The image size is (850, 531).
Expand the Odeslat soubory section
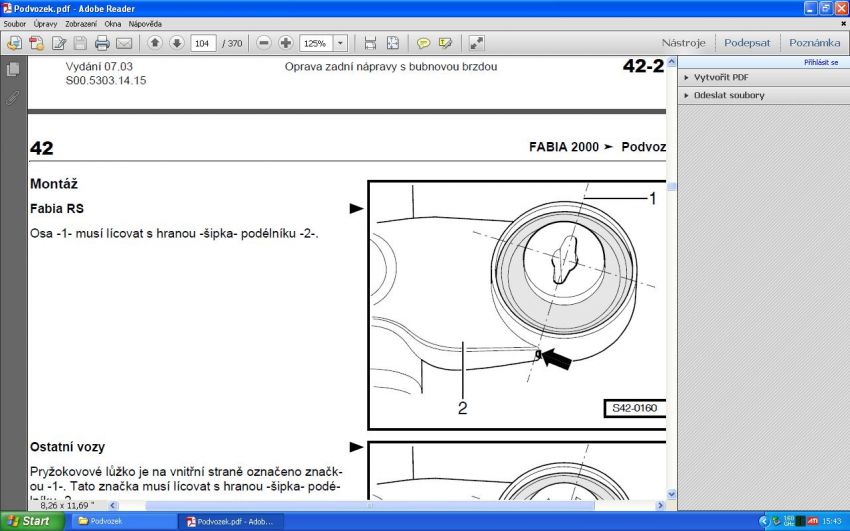pos(728,95)
